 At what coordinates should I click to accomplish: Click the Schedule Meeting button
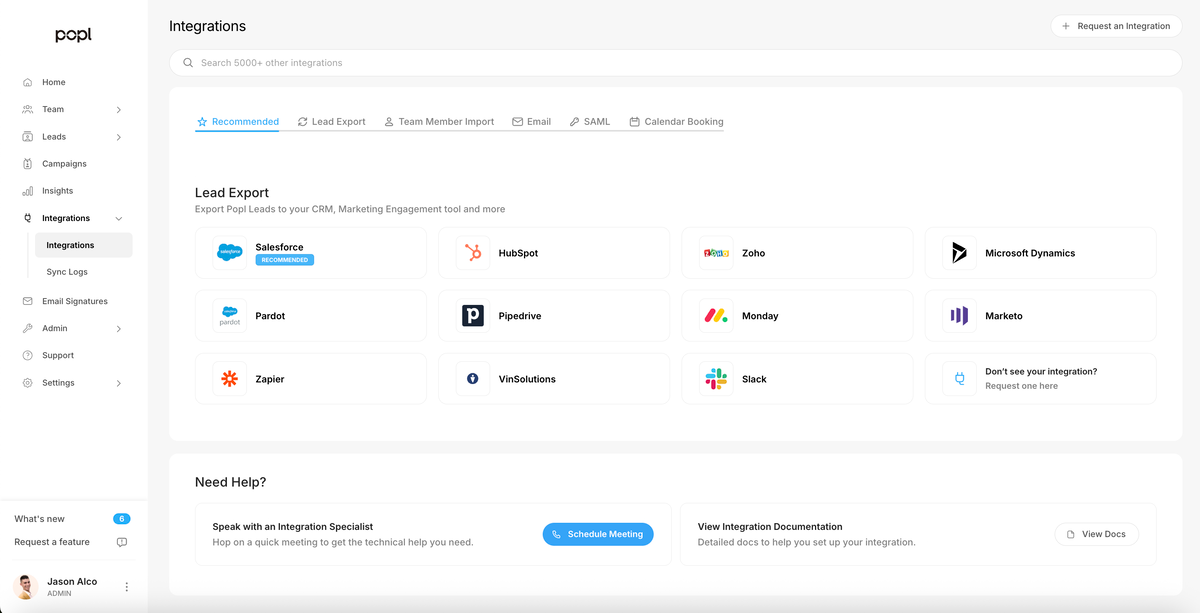pyautogui.click(x=598, y=534)
